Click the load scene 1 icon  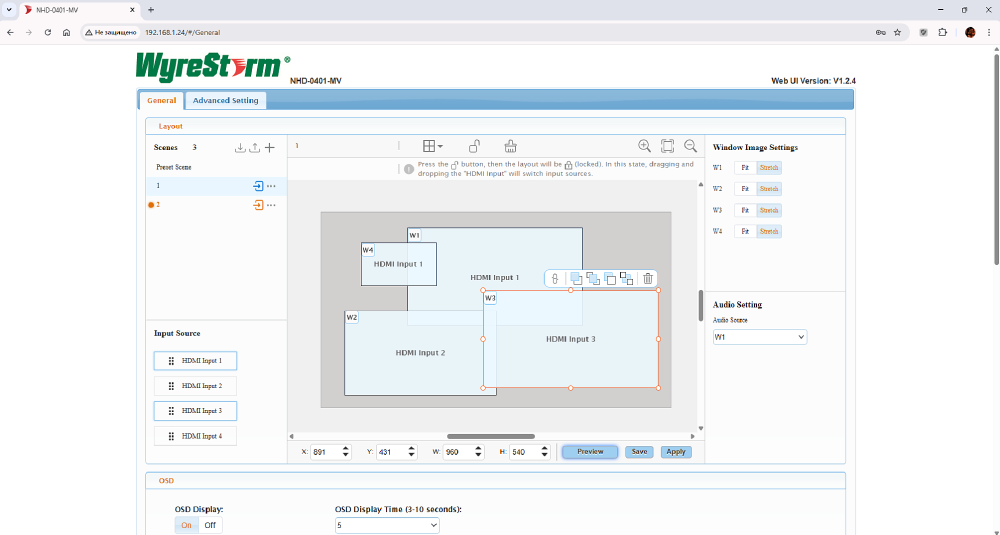pos(258,186)
